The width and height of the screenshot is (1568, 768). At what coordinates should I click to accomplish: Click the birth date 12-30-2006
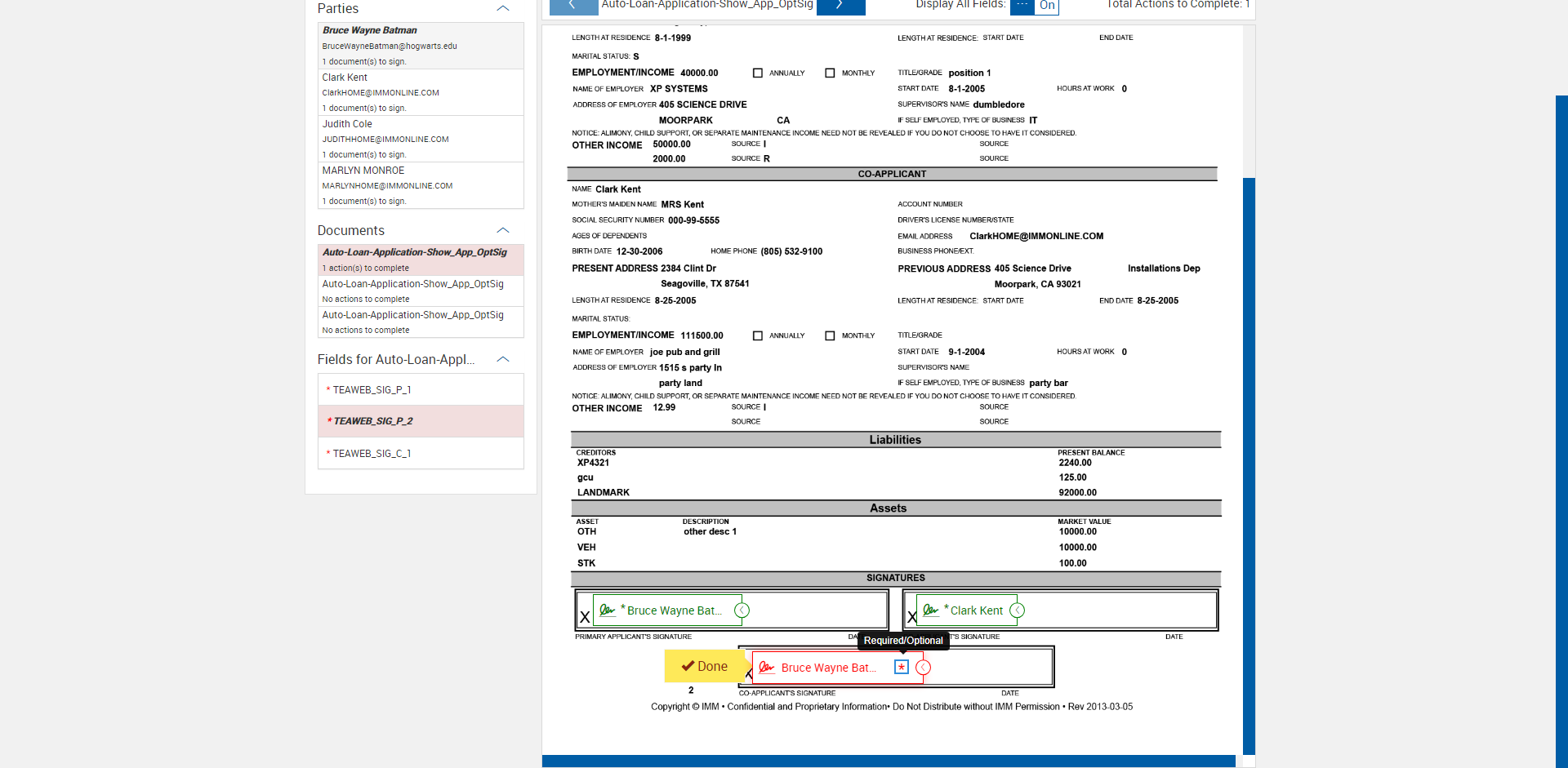[x=639, y=251]
